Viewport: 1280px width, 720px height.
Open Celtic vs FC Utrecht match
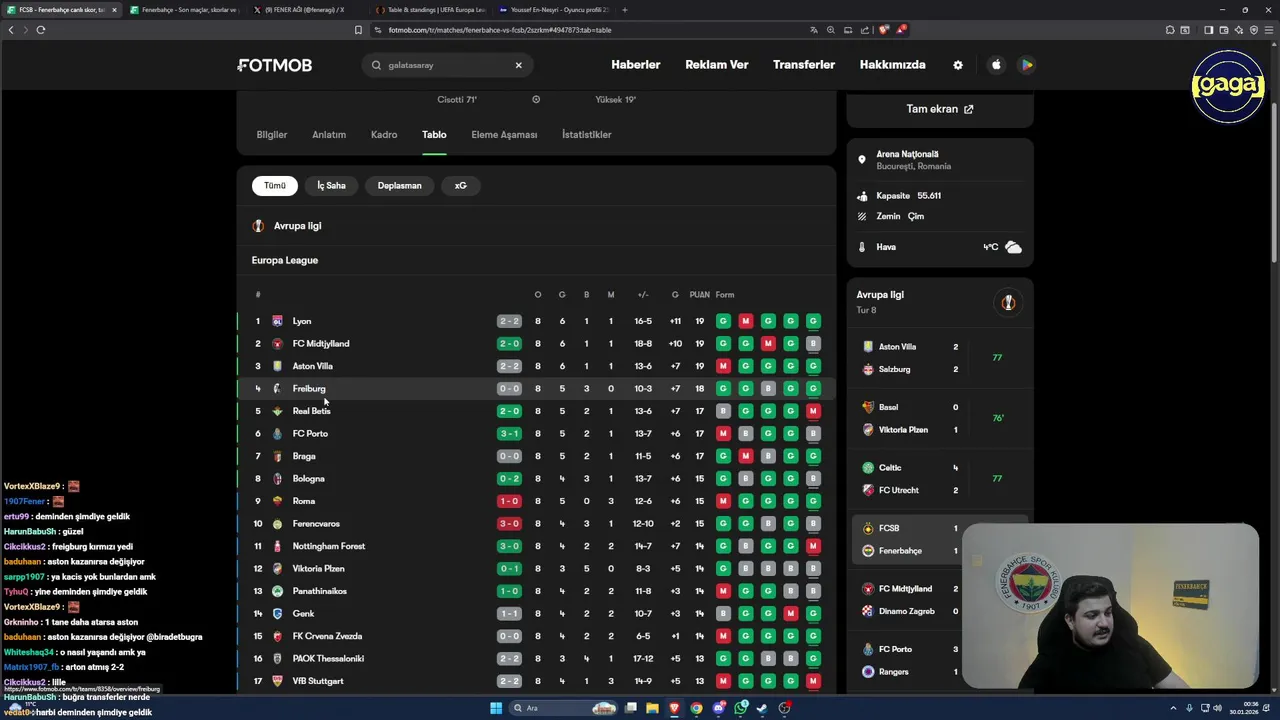coord(939,479)
